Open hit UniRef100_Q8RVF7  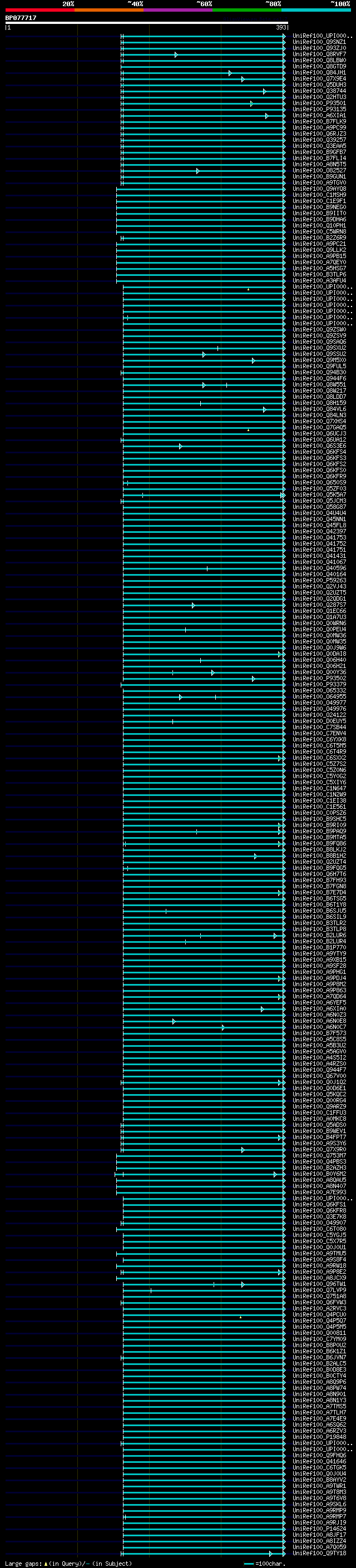[x=319, y=55]
